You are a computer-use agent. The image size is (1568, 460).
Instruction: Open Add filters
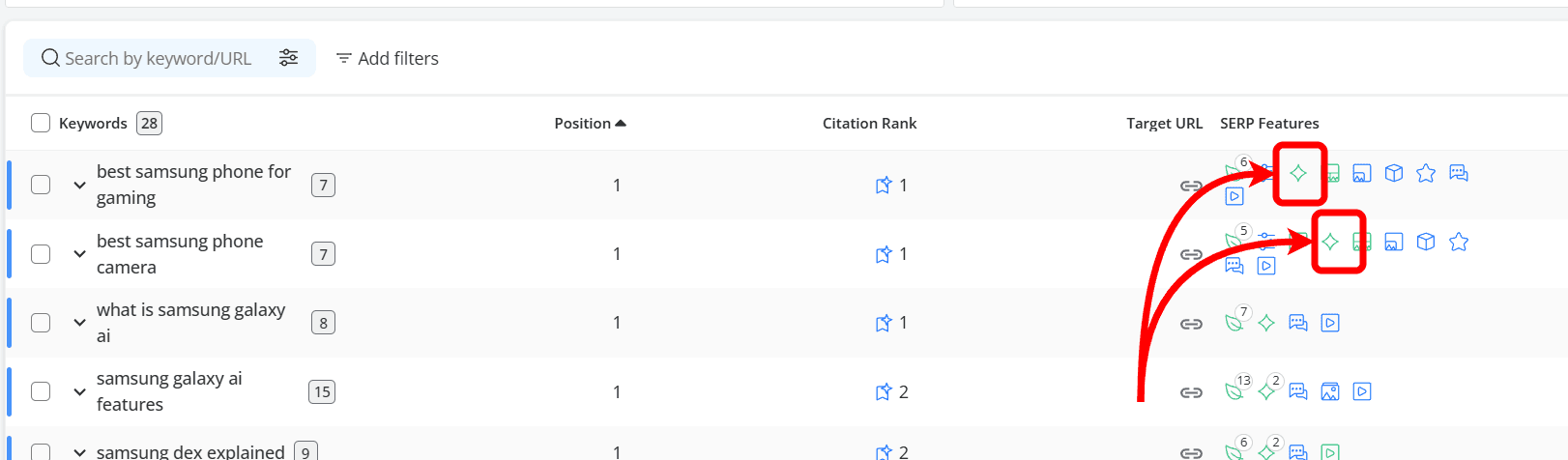[387, 58]
